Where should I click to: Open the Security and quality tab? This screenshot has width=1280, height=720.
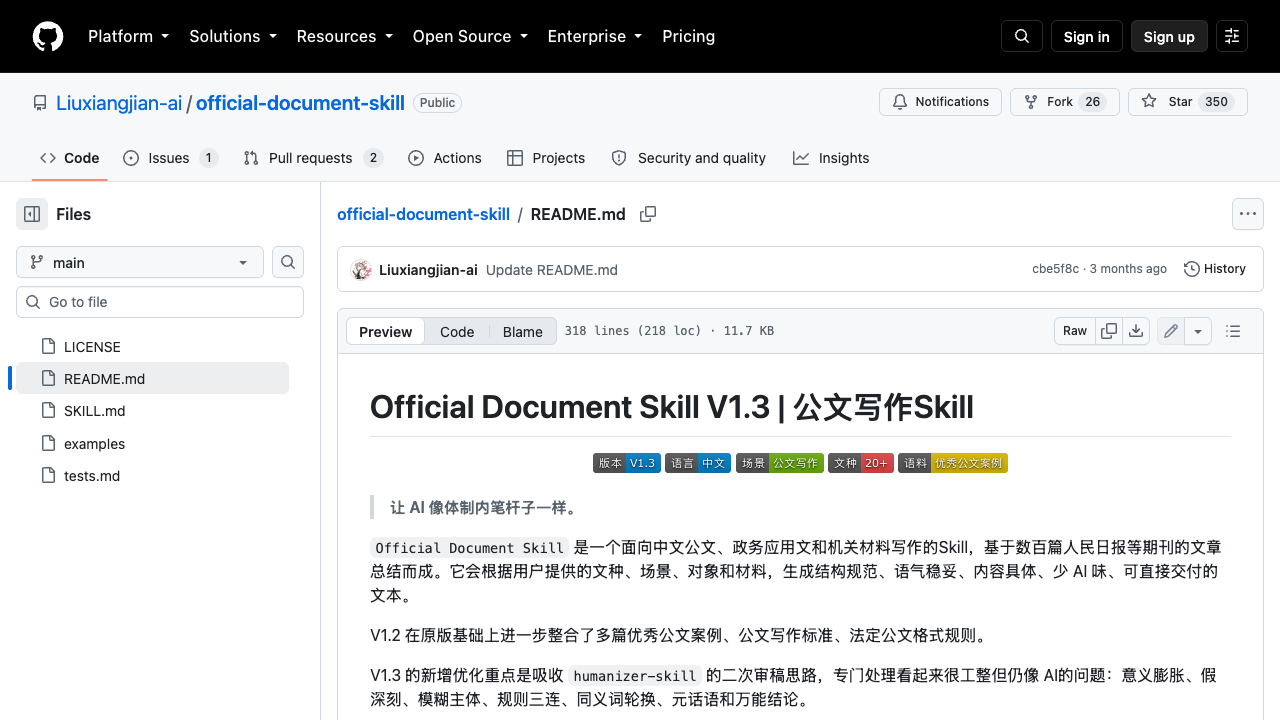(x=689, y=158)
